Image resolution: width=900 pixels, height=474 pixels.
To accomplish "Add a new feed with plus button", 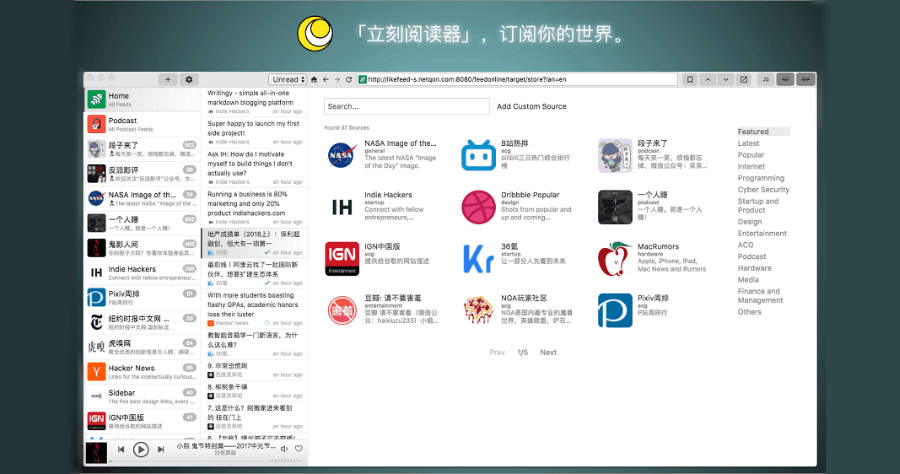I will (168, 80).
